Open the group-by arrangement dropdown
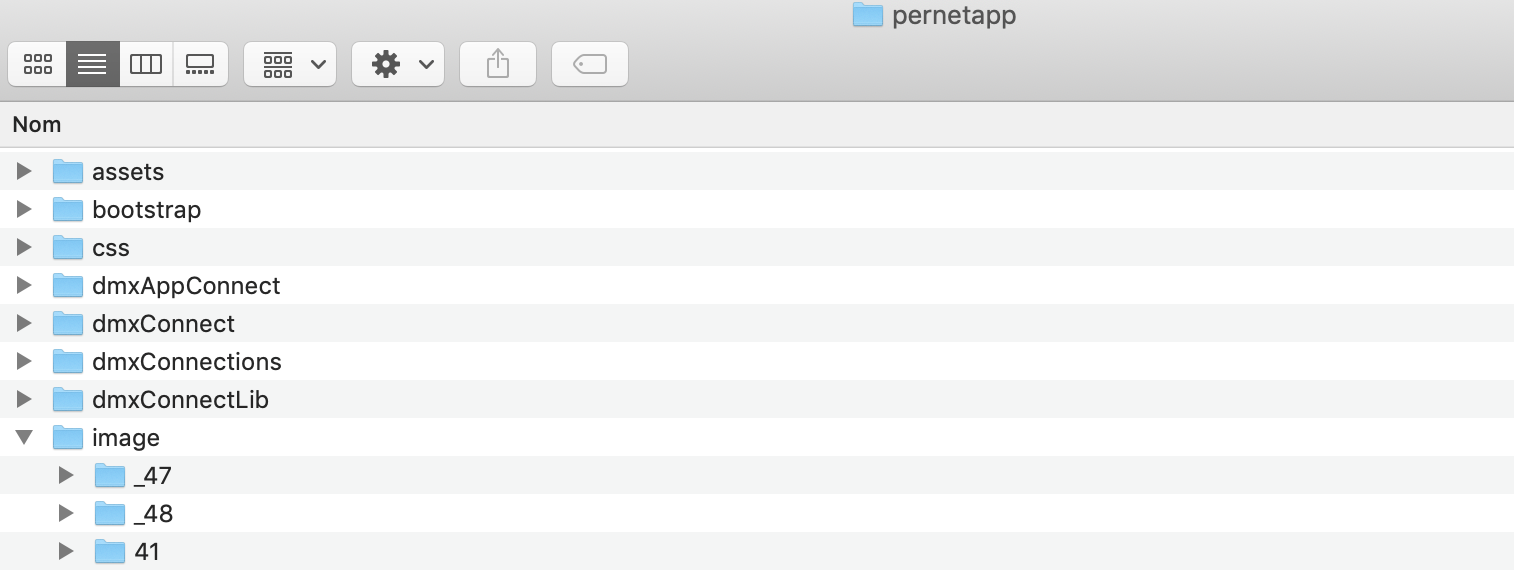 point(290,65)
